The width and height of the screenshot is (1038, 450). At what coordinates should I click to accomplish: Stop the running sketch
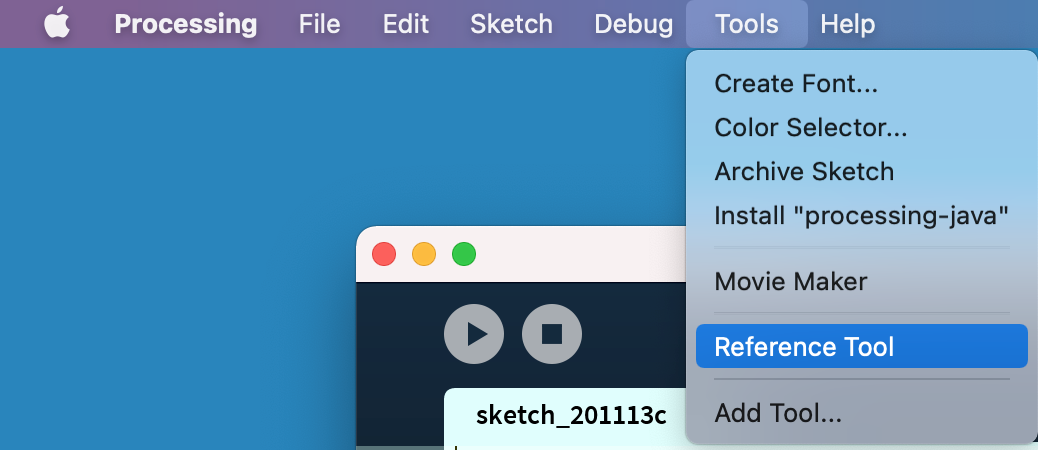click(552, 334)
